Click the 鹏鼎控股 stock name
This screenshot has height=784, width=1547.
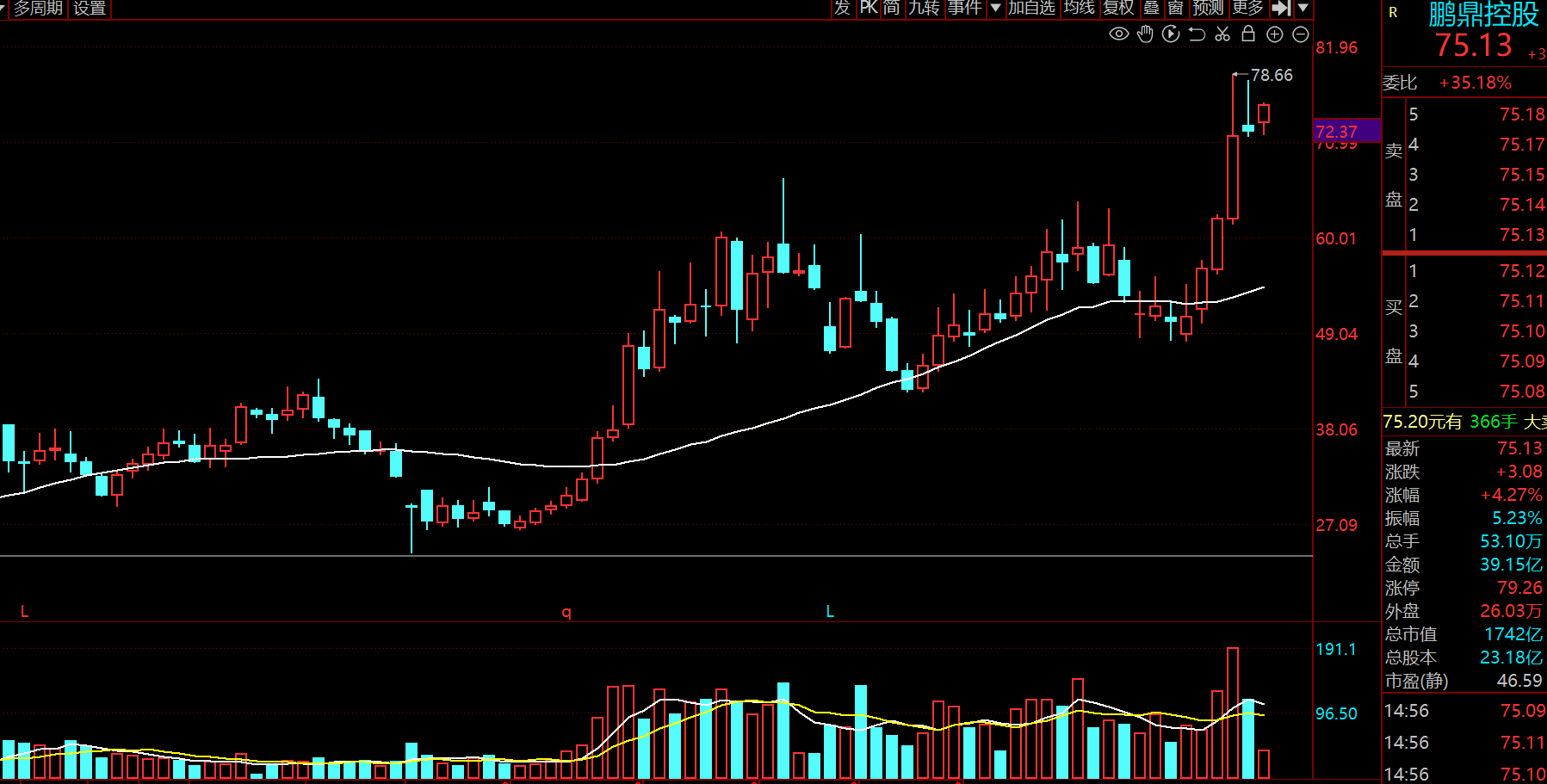[x=1483, y=14]
